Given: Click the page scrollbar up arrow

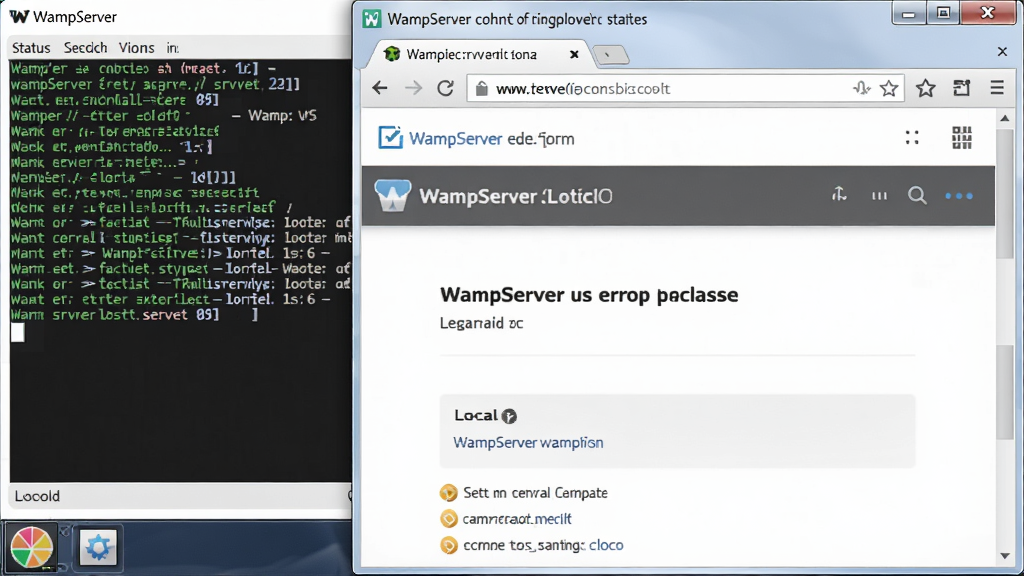Looking at the screenshot, I should point(1004,118).
